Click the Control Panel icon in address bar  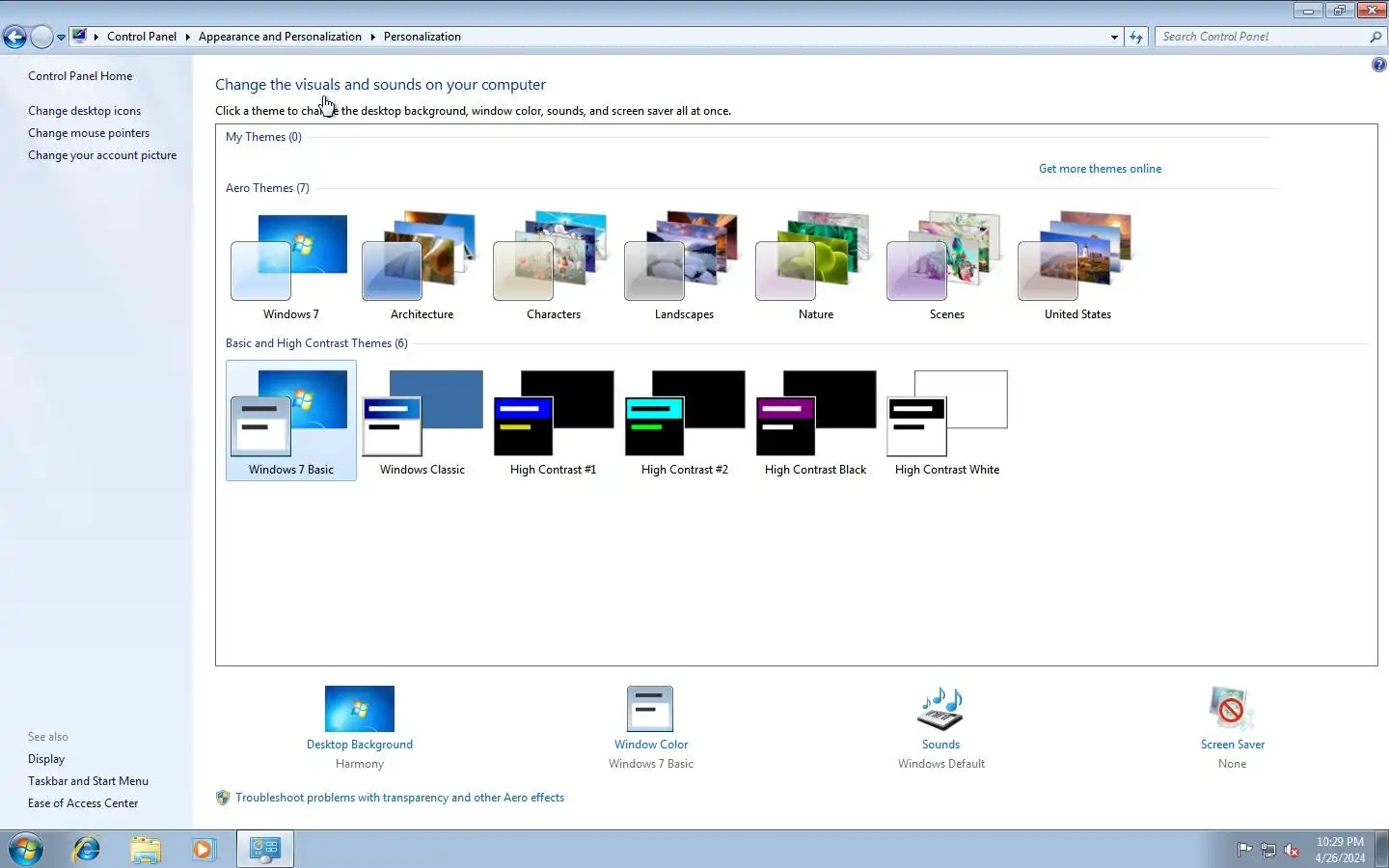coord(80,36)
